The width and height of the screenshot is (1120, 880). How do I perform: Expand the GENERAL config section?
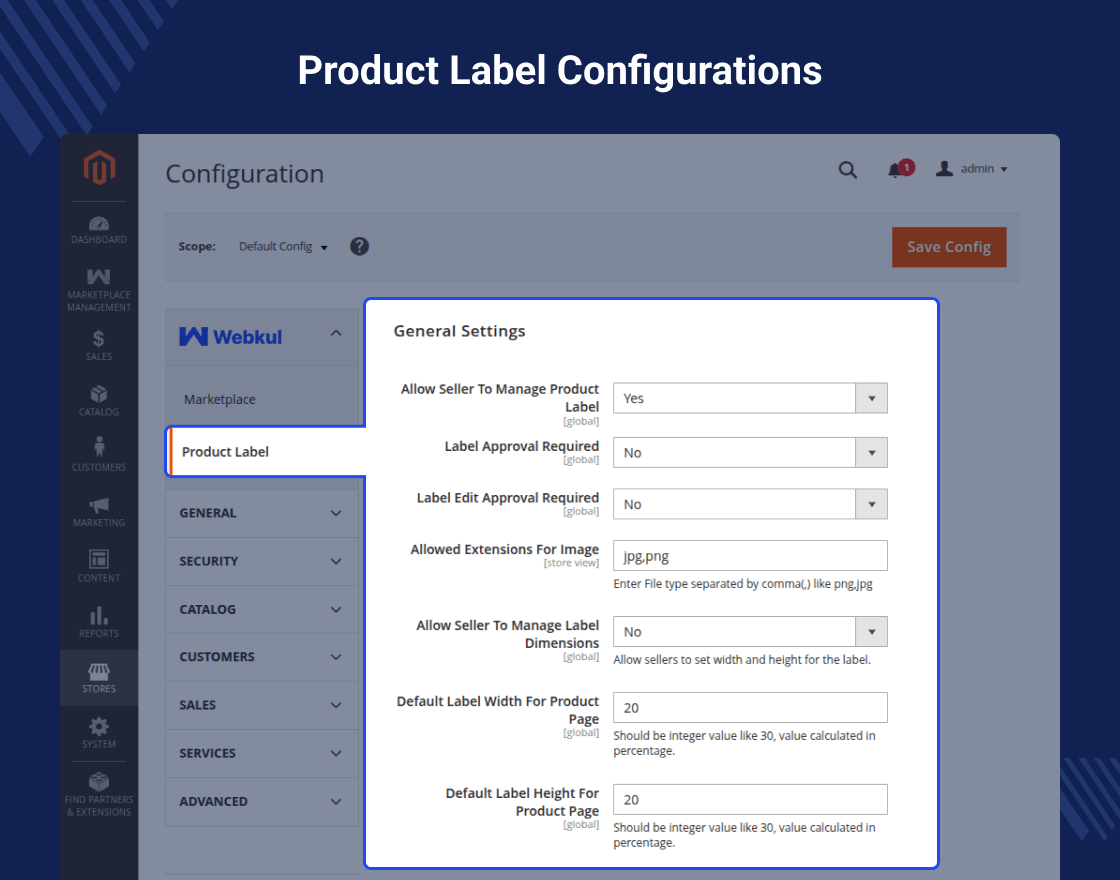tap(262, 513)
